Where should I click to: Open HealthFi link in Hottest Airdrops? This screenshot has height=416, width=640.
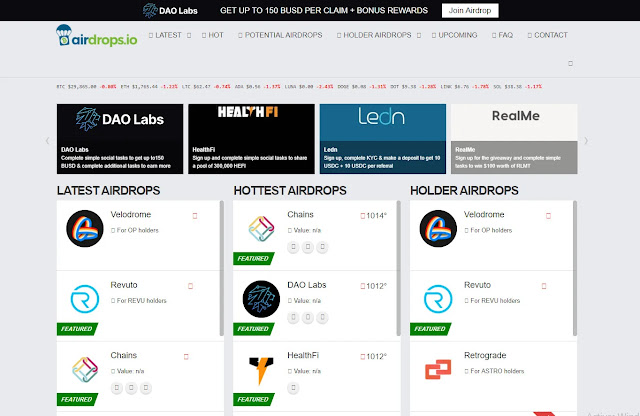coord(303,355)
